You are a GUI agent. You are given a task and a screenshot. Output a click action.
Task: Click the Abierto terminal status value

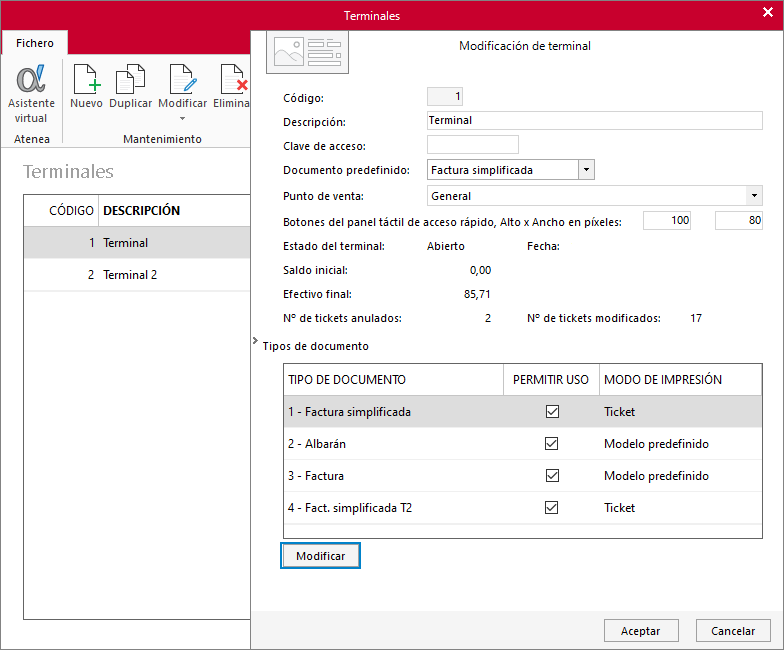[446, 246]
